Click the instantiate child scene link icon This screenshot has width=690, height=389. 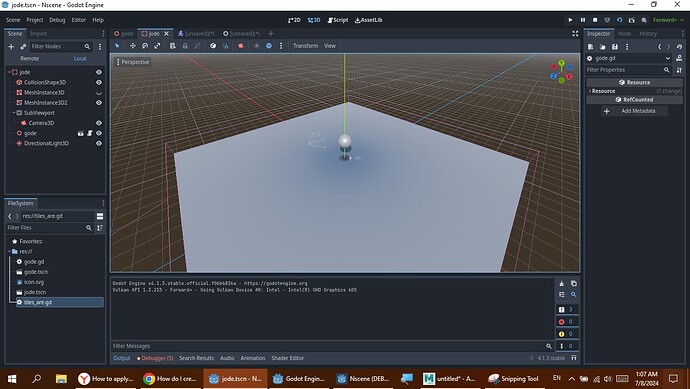[x=23, y=47]
